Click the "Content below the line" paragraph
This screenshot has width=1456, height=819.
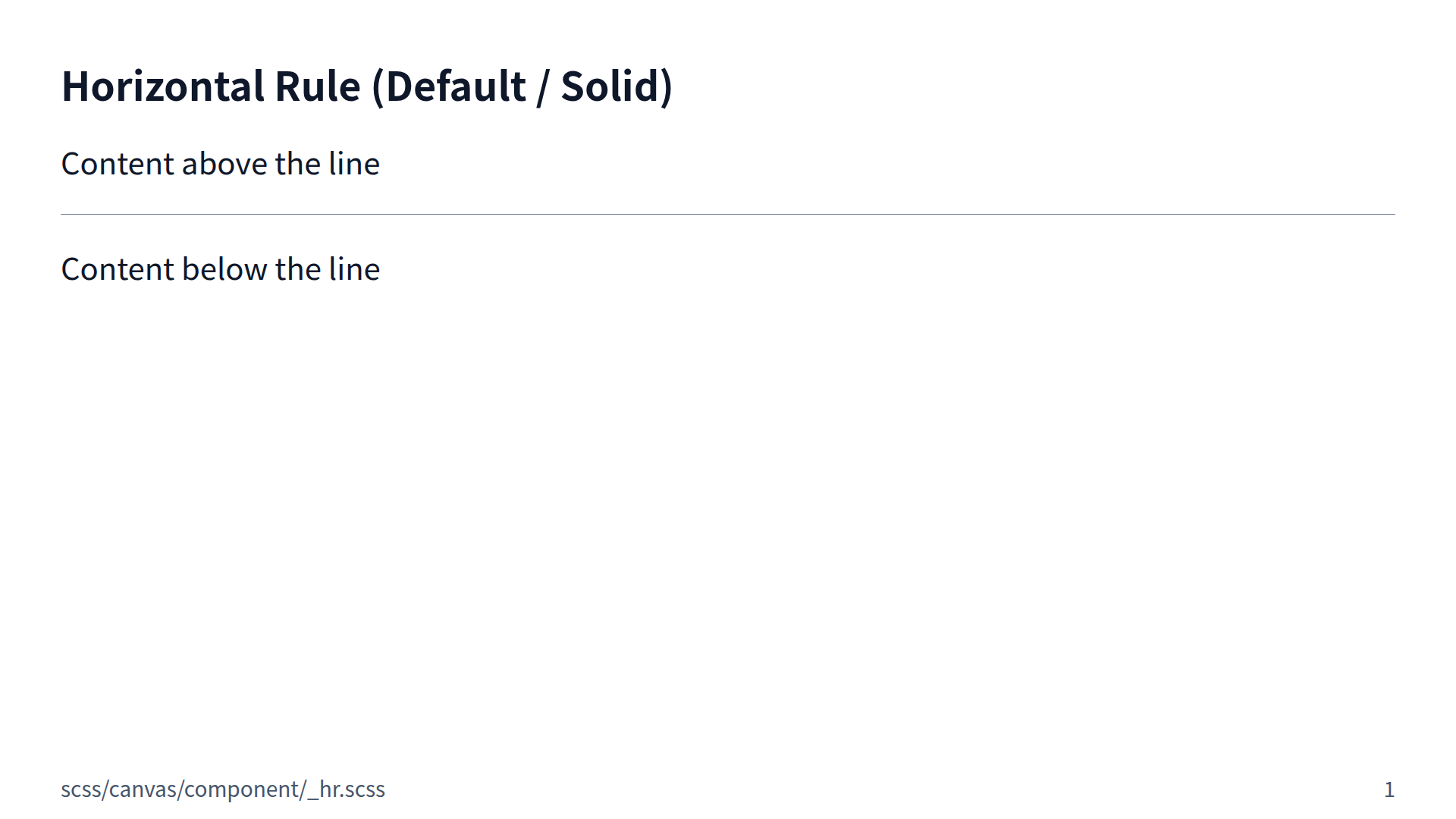click(x=220, y=269)
